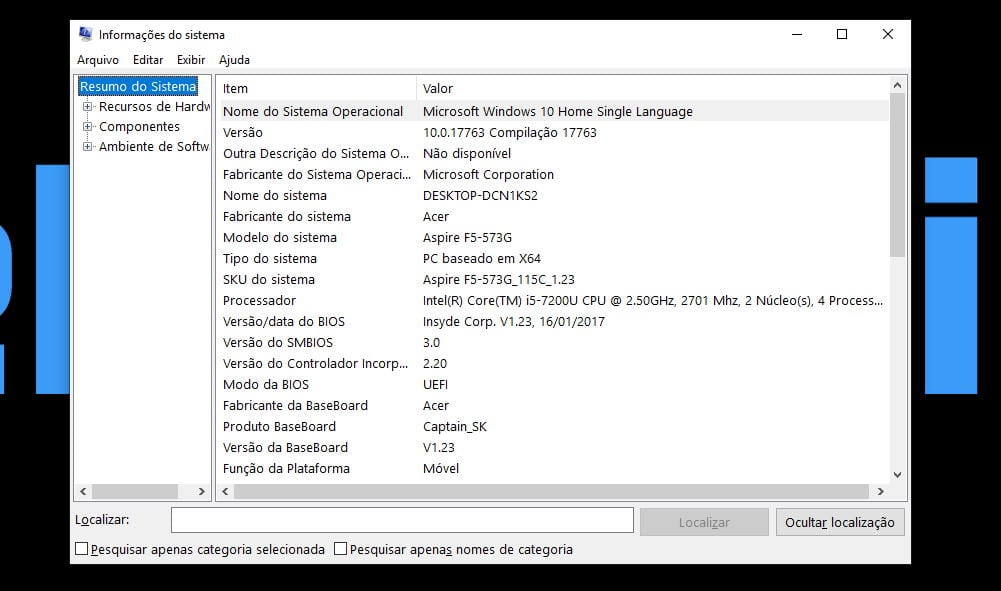Viewport: 1001px width, 591px height.
Task: Click the Insyde Corp. V1.23 value
Action: coord(513,322)
